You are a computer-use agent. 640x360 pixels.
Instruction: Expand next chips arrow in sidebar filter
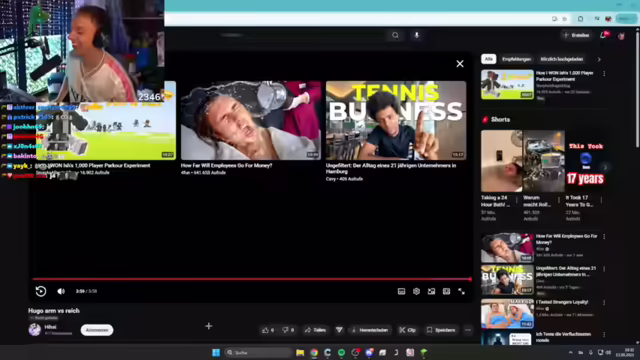point(599,60)
